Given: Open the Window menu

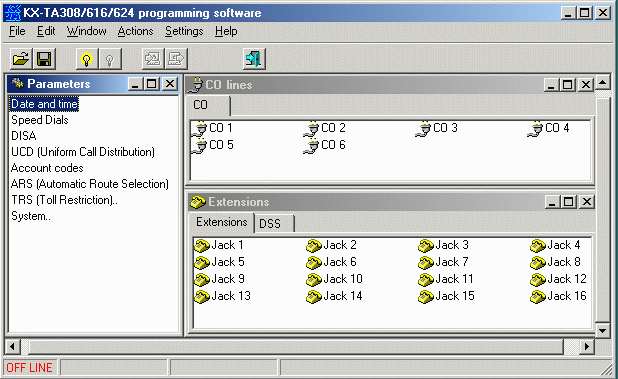Looking at the screenshot, I should tap(86, 31).
